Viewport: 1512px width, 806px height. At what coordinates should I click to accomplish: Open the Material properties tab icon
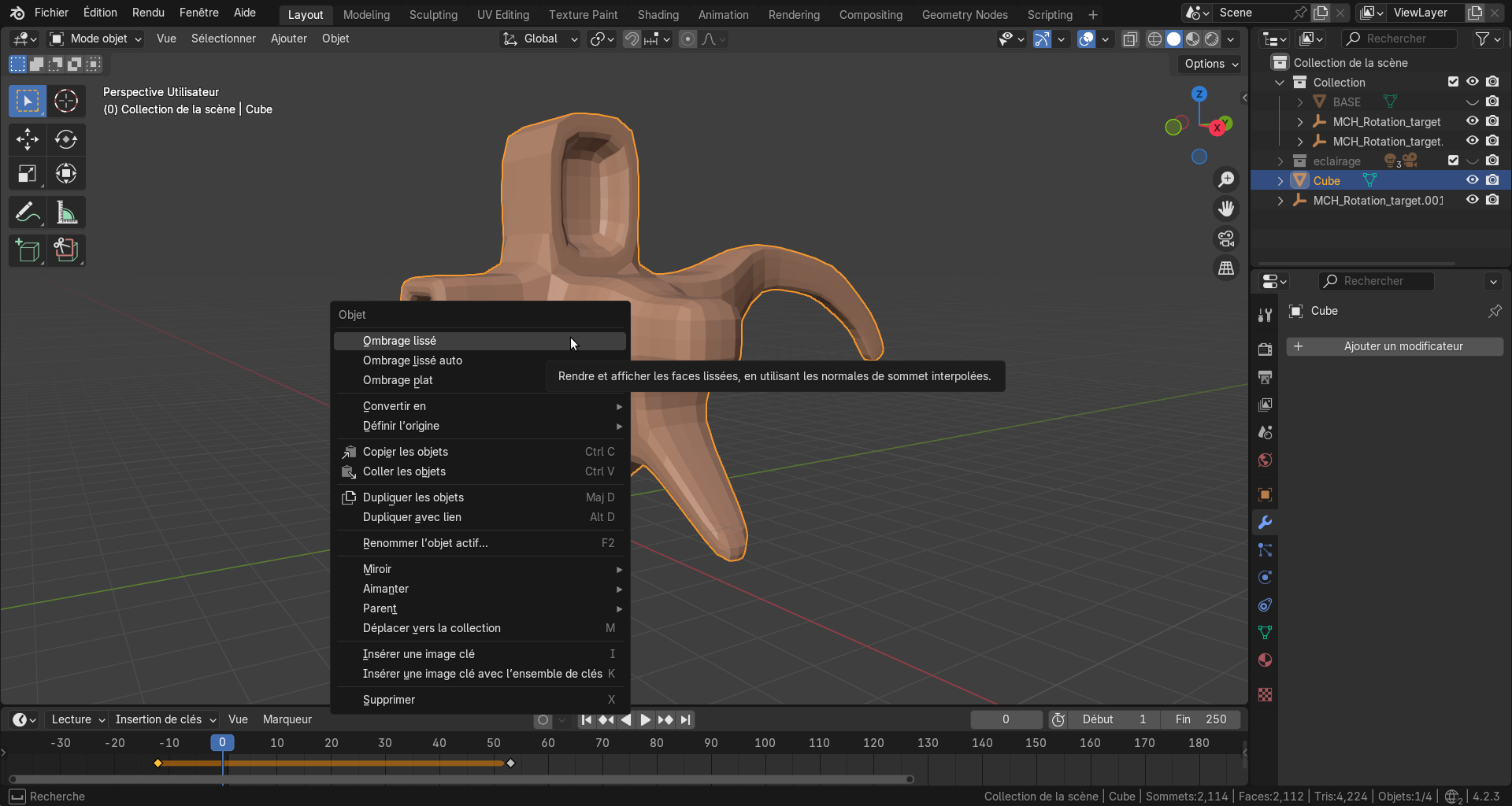1265,660
